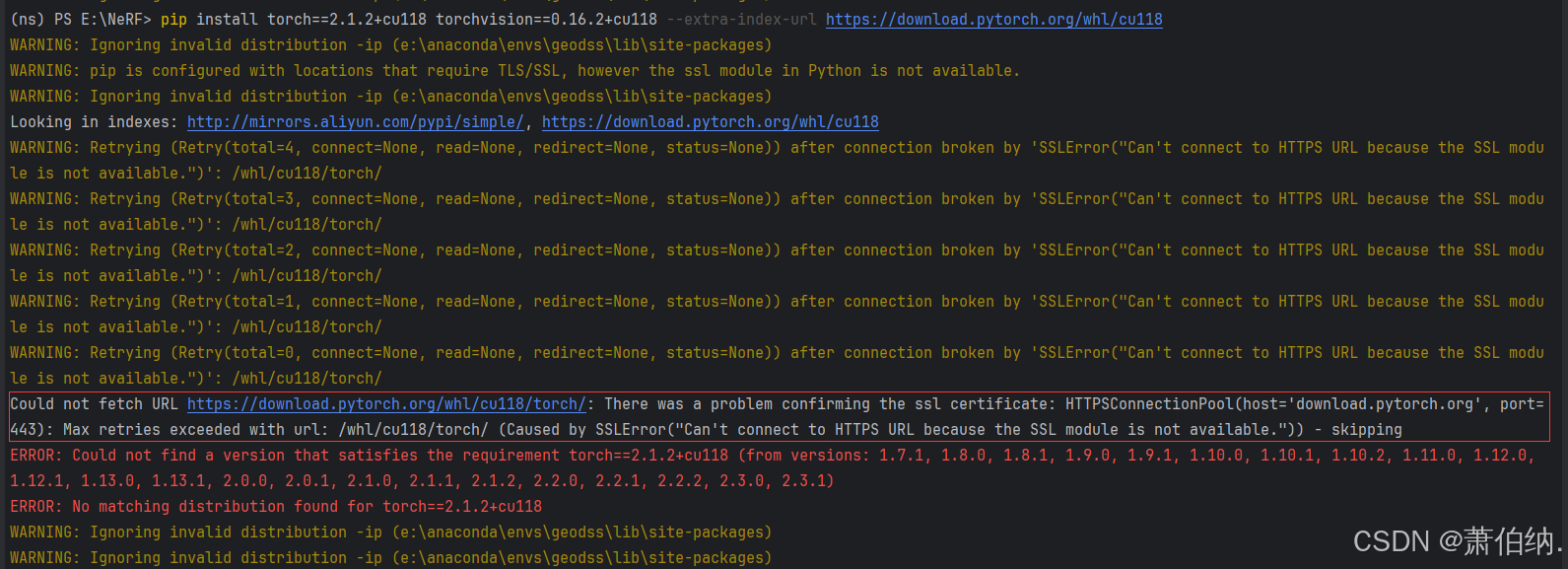The height and width of the screenshot is (569, 1568).
Task: Open the pytorch cu118 link after --extra-index-url
Action: [993, 20]
